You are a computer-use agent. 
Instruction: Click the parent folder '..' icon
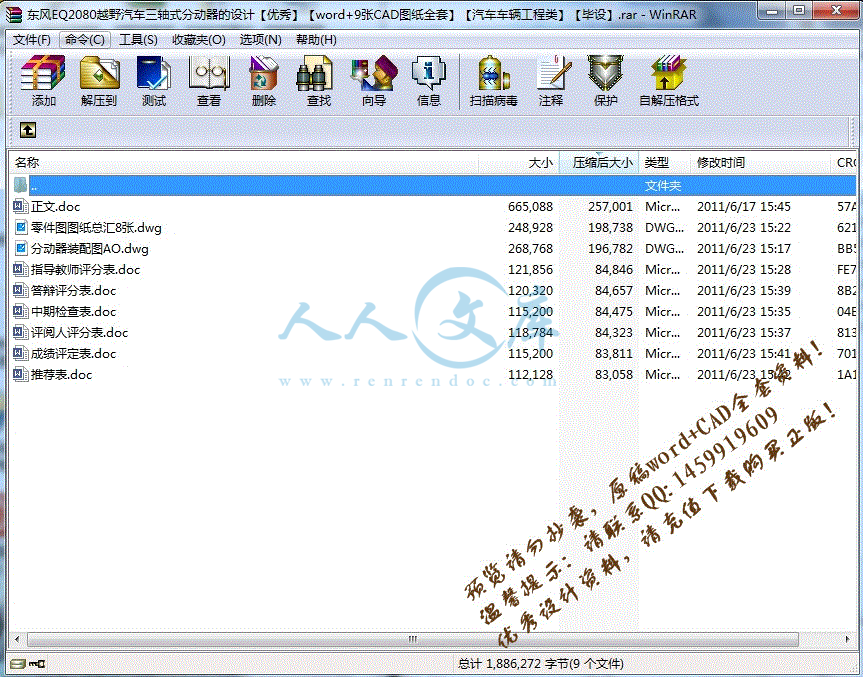click(20, 185)
